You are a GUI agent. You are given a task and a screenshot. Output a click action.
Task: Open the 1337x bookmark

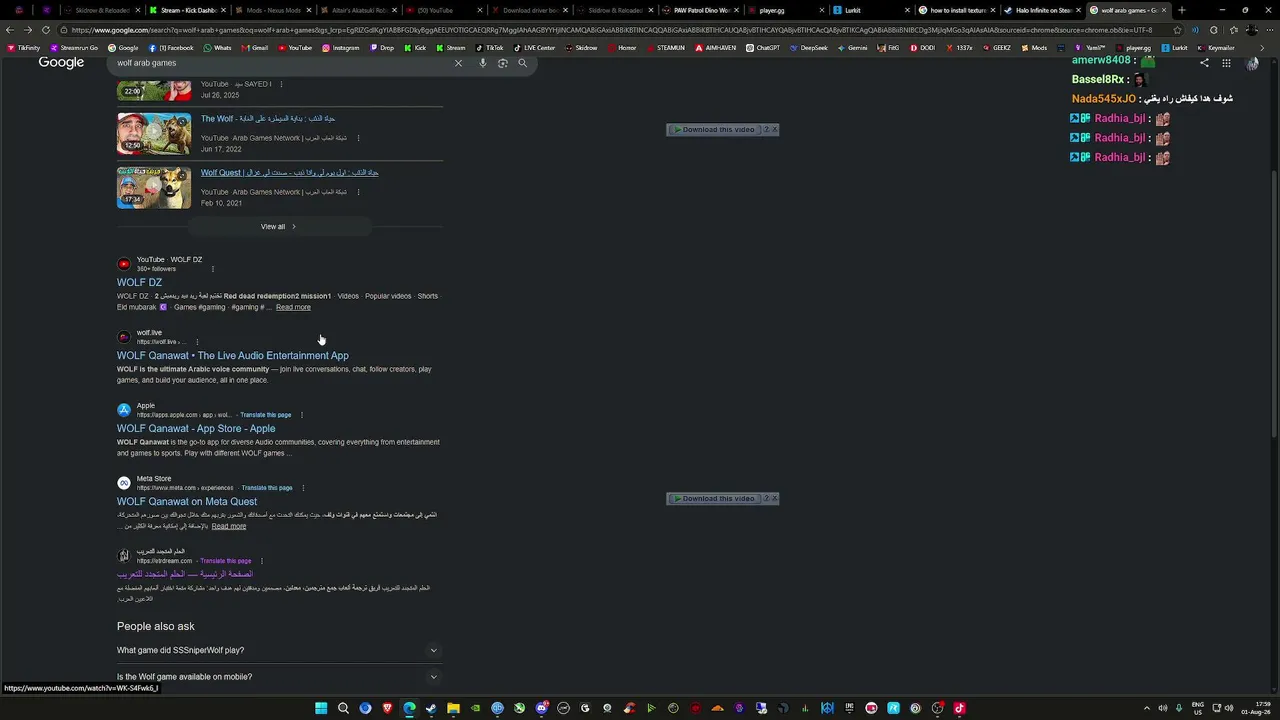[x=959, y=48]
